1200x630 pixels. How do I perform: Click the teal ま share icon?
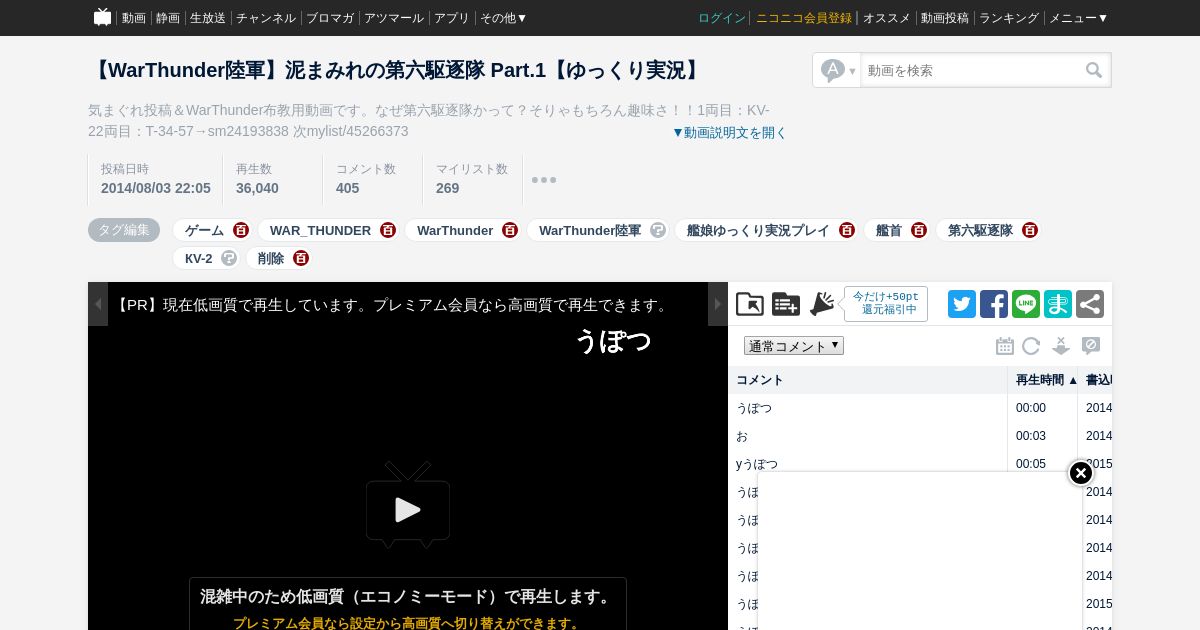1058,304
